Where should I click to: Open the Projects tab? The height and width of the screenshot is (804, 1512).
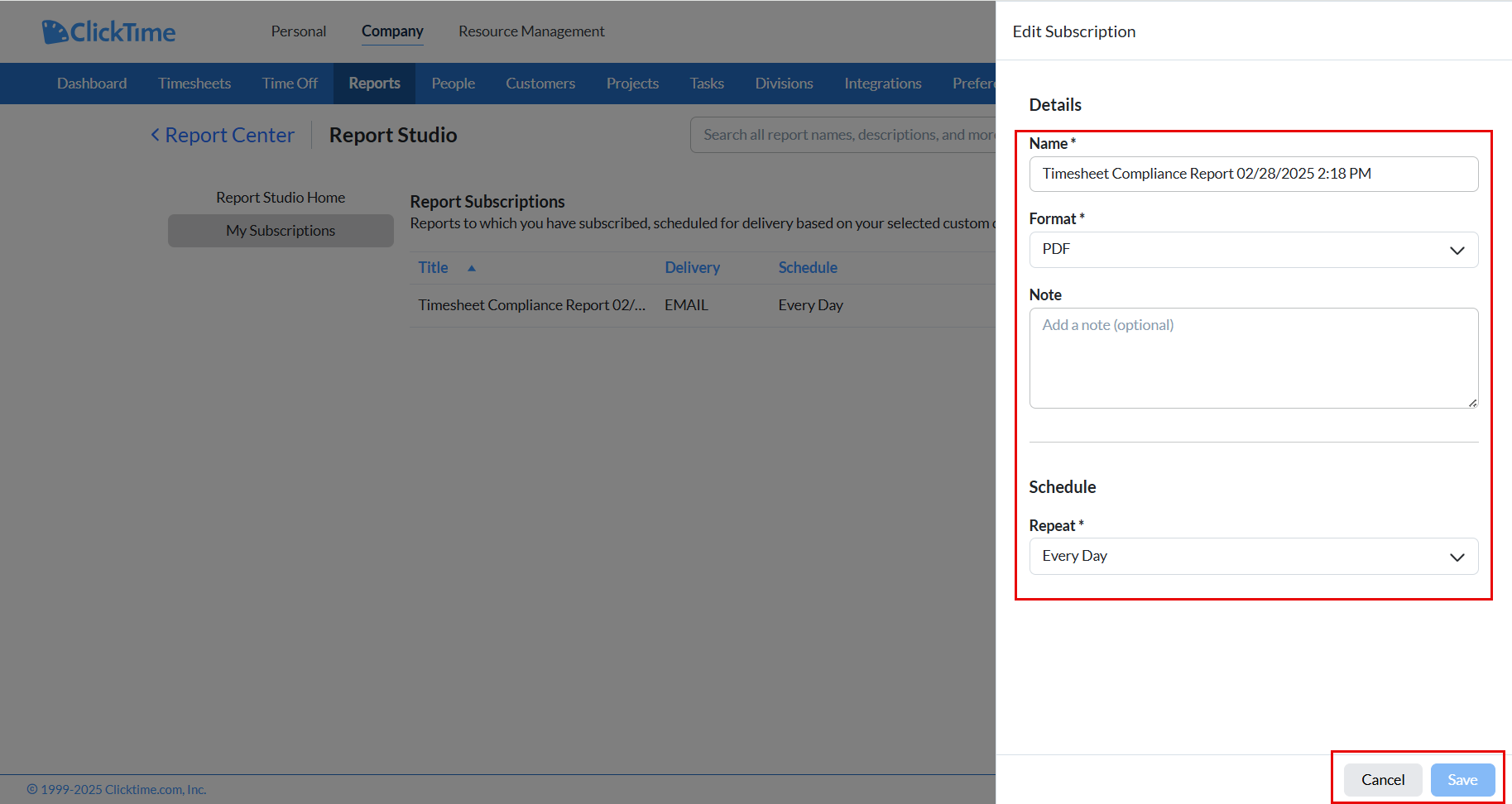click(632, 84)
